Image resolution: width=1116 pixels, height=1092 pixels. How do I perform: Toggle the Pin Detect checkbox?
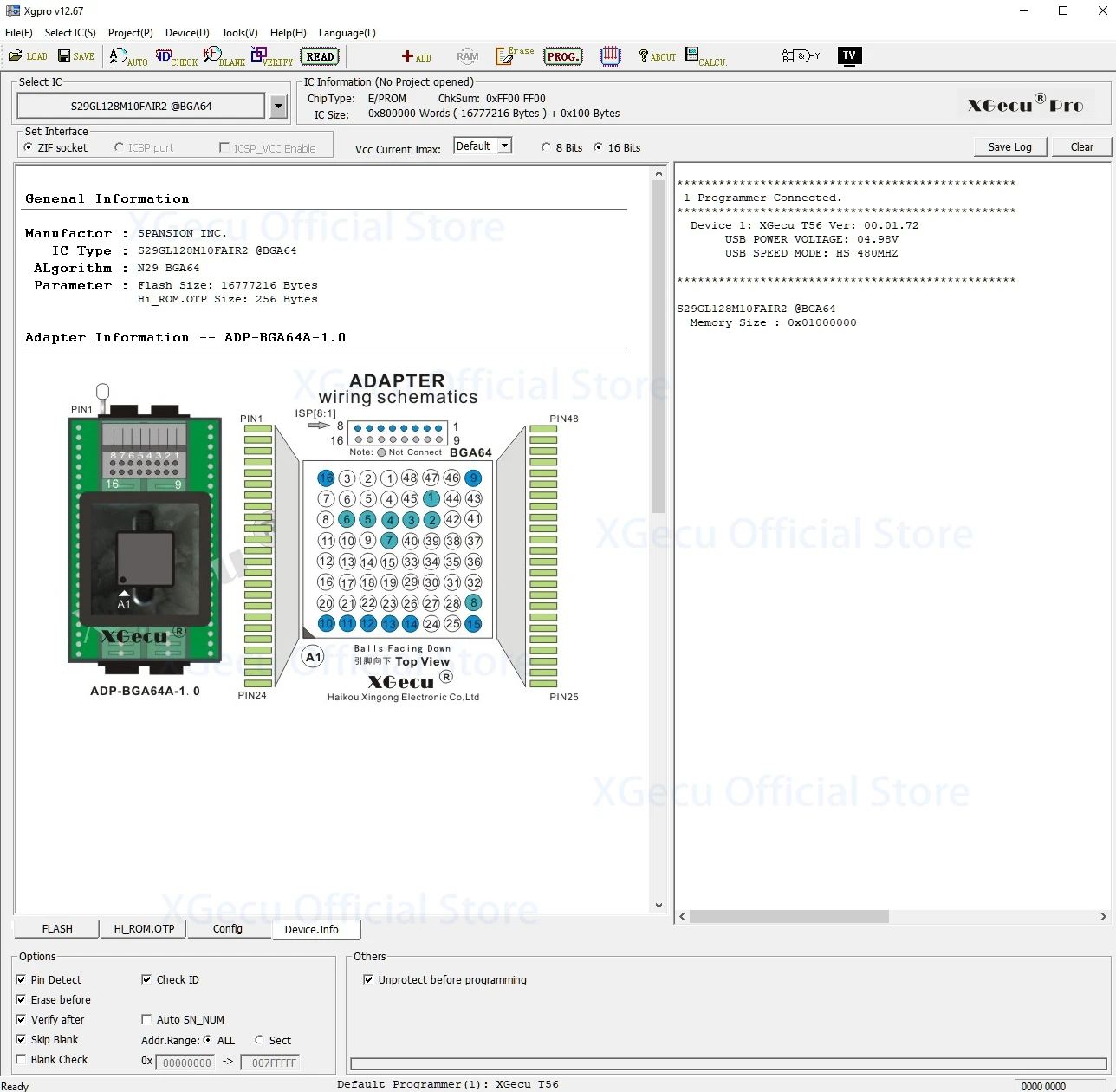point(21,980)
